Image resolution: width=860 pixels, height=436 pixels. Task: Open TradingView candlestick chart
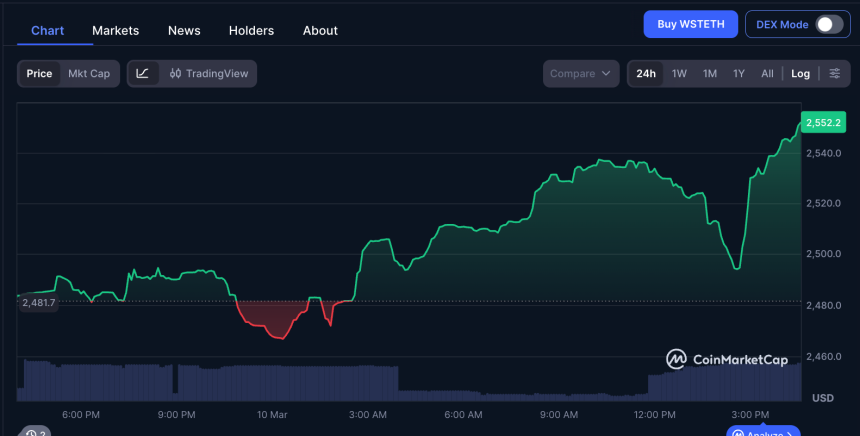pos(208,73)
